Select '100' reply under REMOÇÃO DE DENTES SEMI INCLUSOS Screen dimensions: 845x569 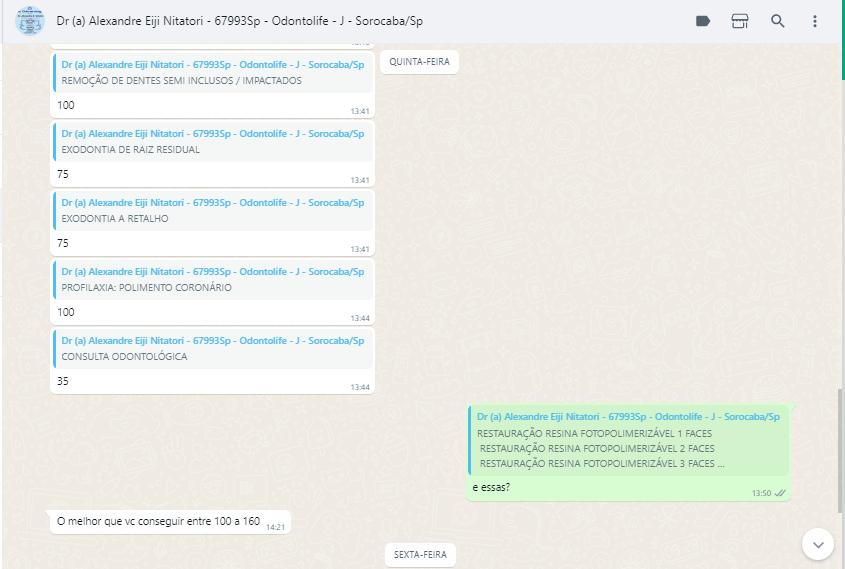coord(66,105)
